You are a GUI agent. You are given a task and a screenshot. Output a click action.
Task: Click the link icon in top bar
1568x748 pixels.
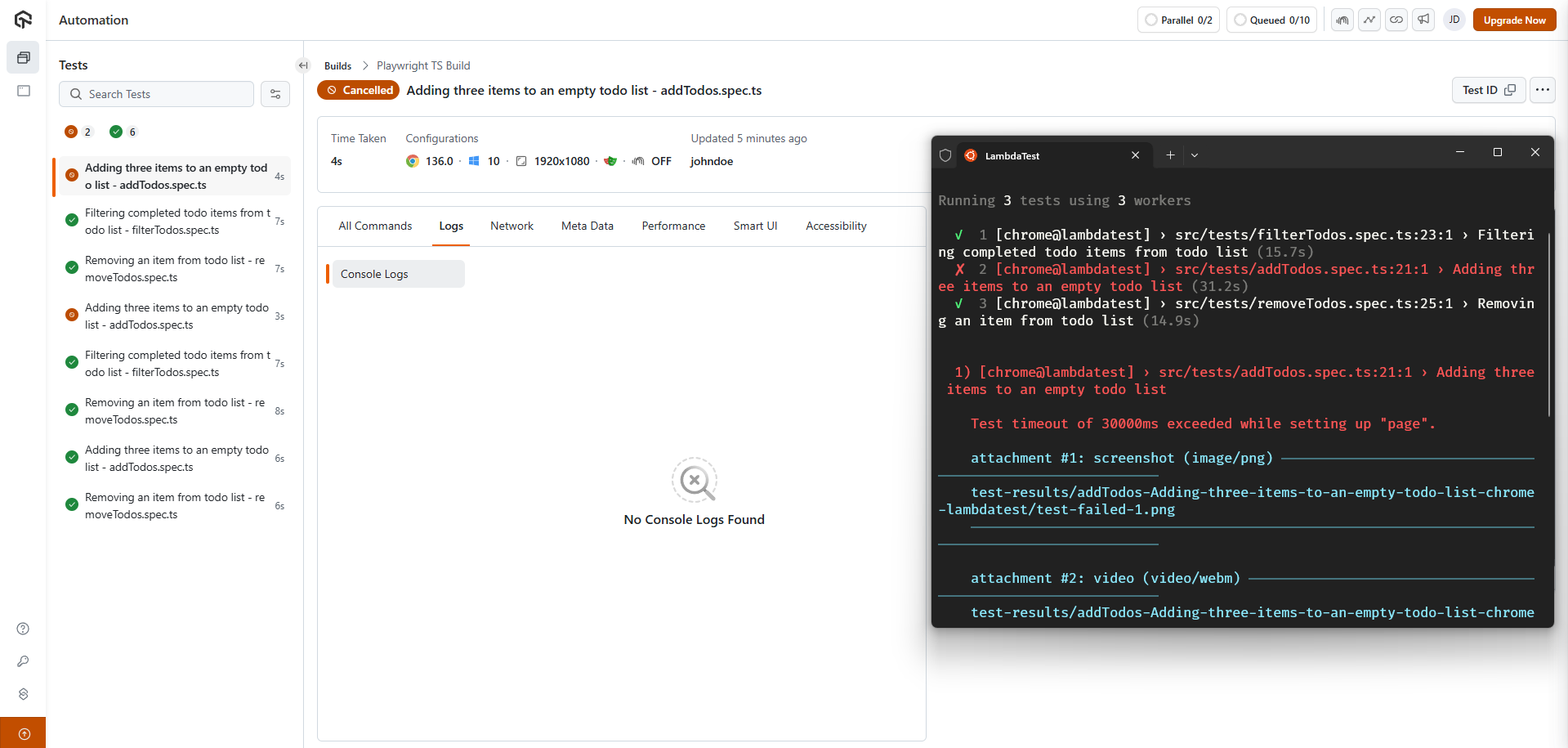click(1396, 20)
